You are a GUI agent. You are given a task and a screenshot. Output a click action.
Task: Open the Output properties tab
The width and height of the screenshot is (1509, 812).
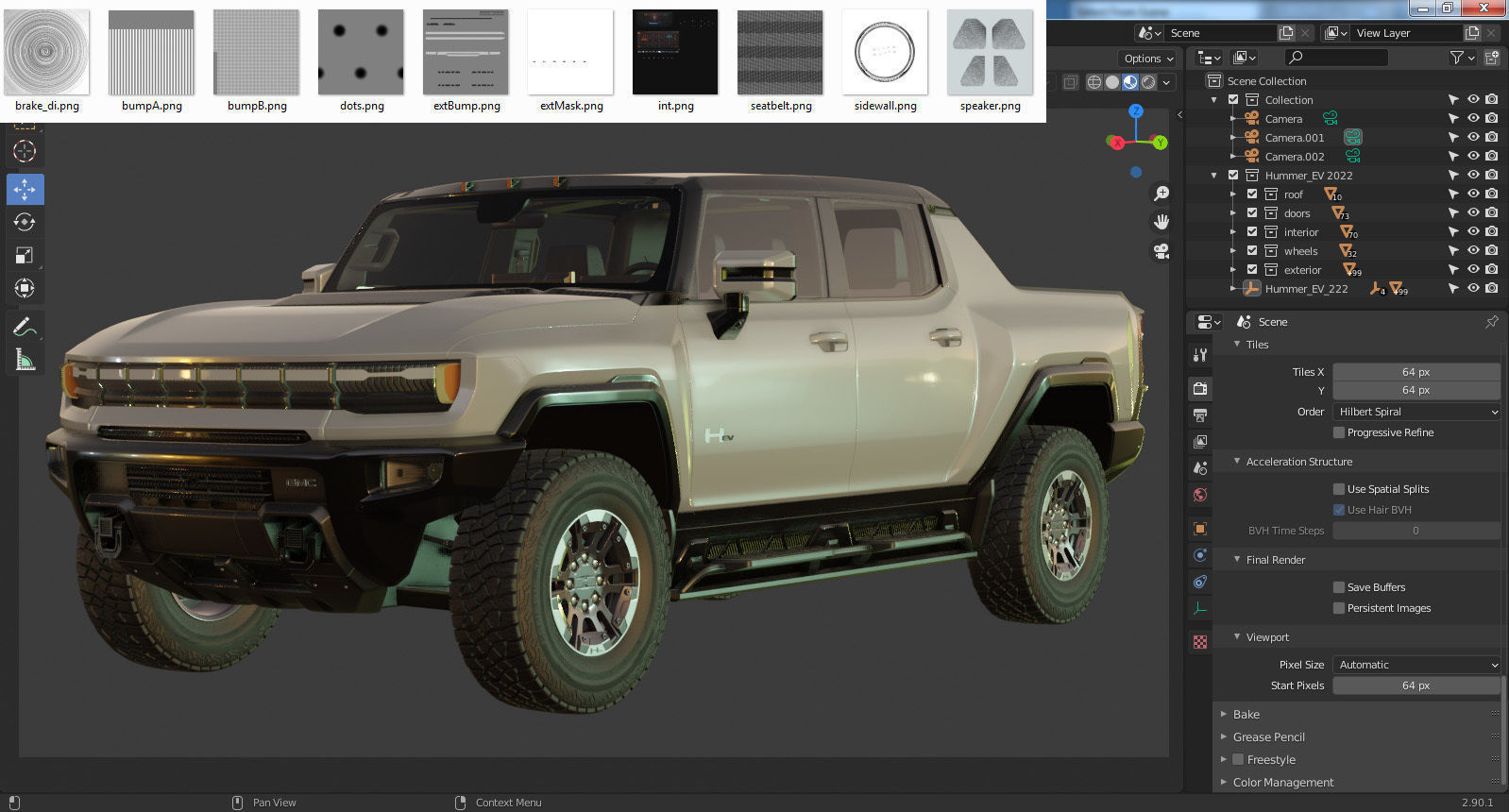point(1200,414)
